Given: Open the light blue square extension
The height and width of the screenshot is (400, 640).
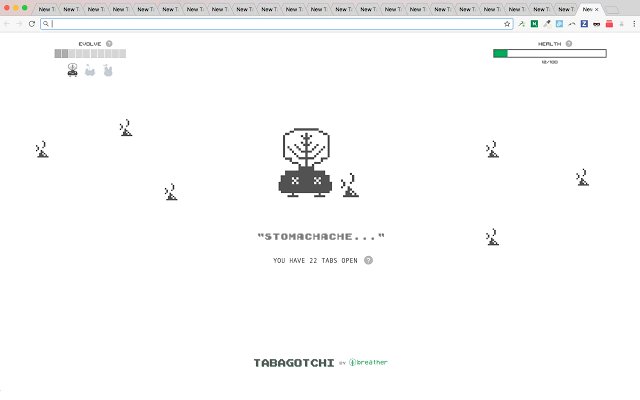Looking at the screenshot, I should click(559, 24).
